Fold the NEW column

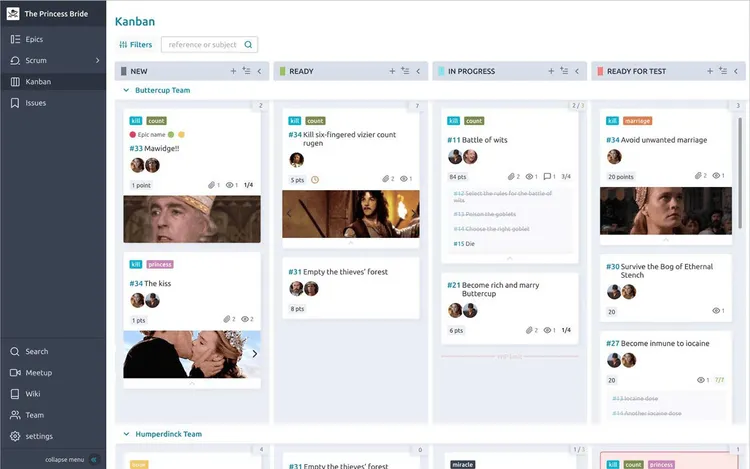coord(259,71)
